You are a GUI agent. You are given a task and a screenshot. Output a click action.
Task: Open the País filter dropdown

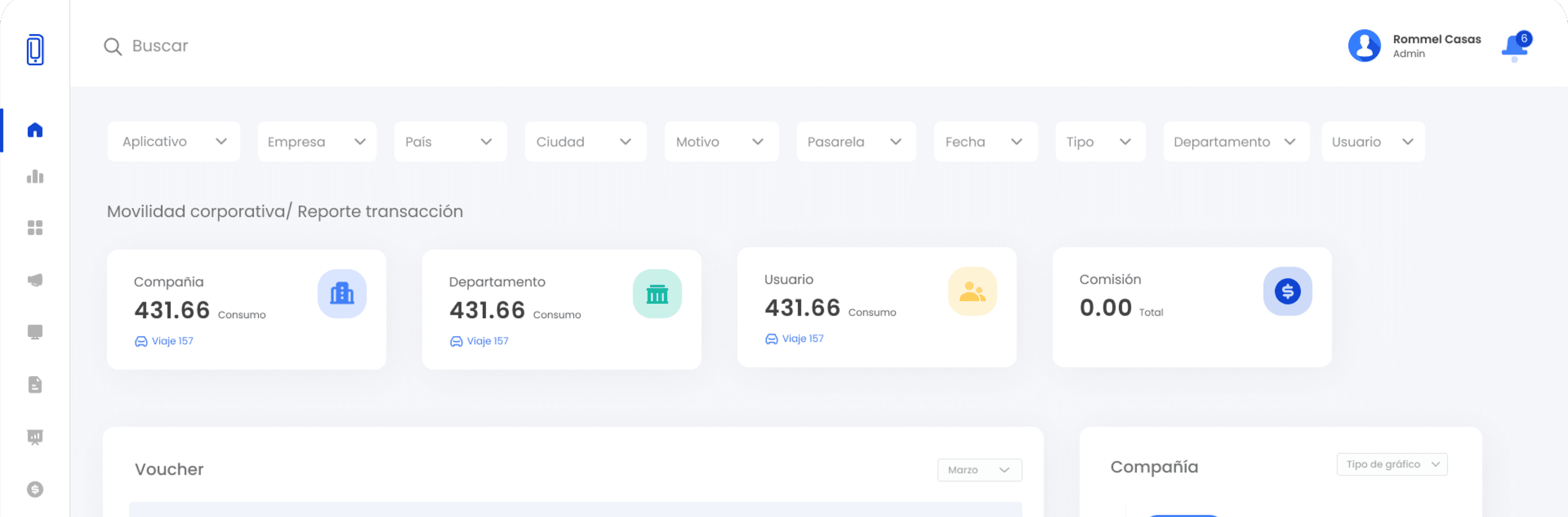click(x=450, y=141)
